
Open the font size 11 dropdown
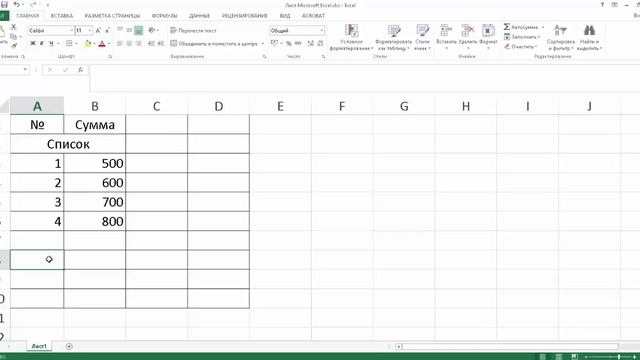tap(90, 31)
